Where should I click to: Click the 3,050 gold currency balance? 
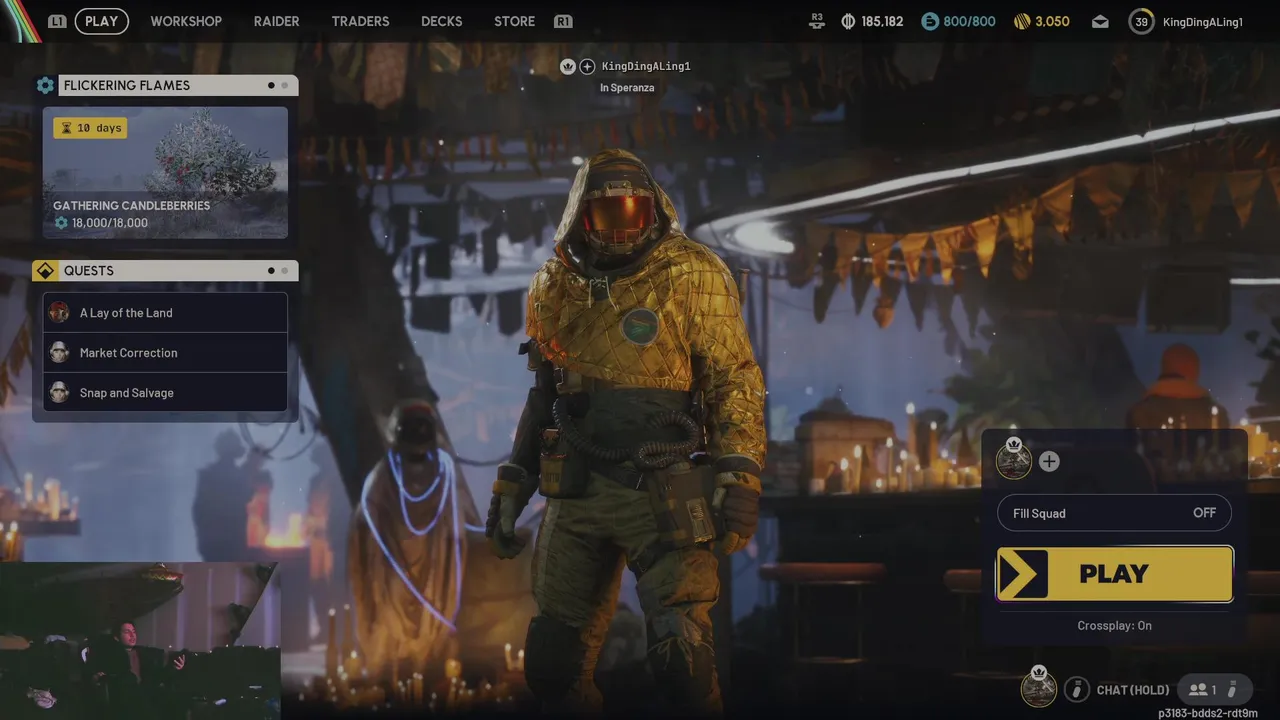click(1052, 21)
